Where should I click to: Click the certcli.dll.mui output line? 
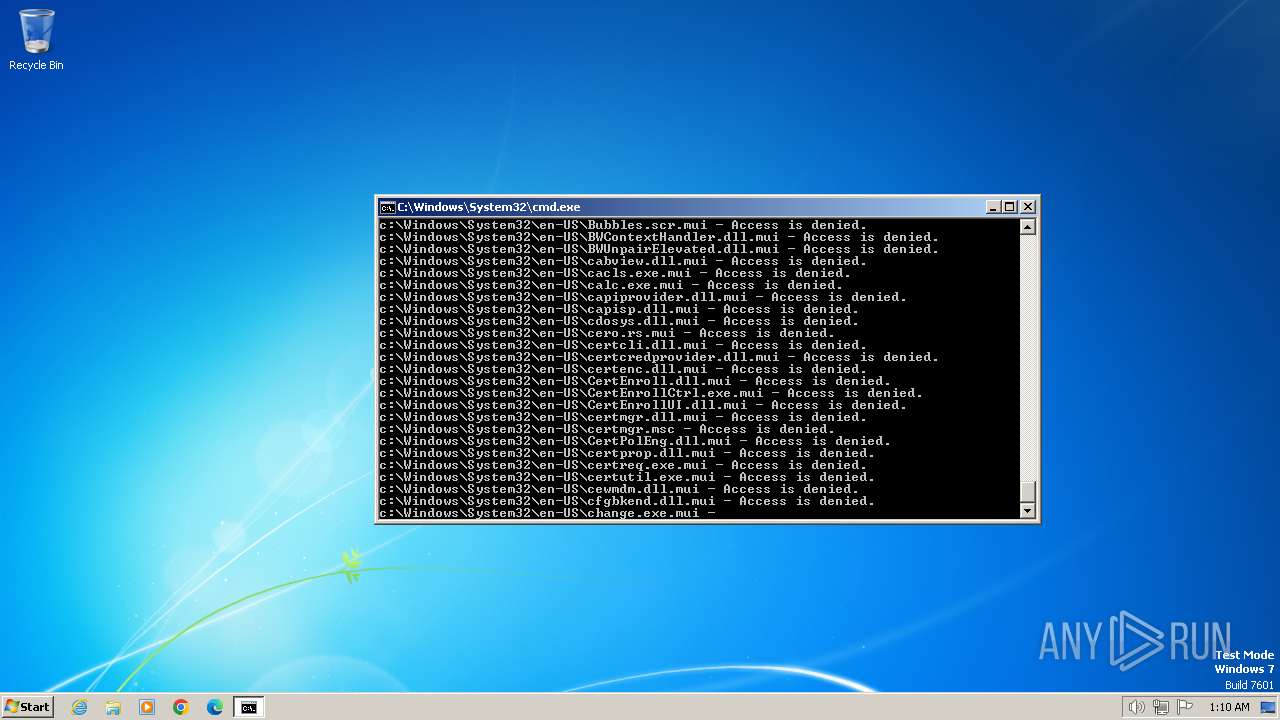point(623,345)
